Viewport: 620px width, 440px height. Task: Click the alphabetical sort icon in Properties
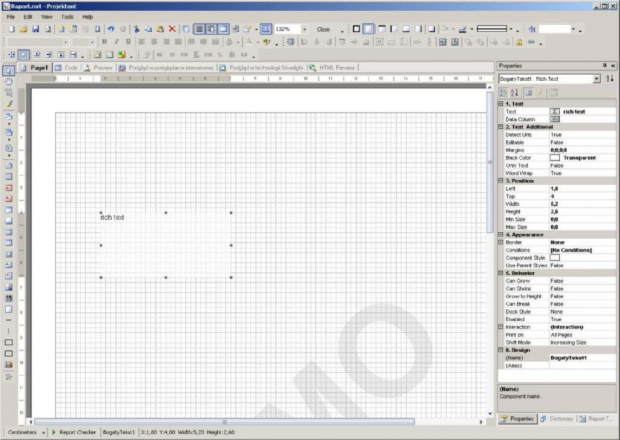[x=514, y=93]
